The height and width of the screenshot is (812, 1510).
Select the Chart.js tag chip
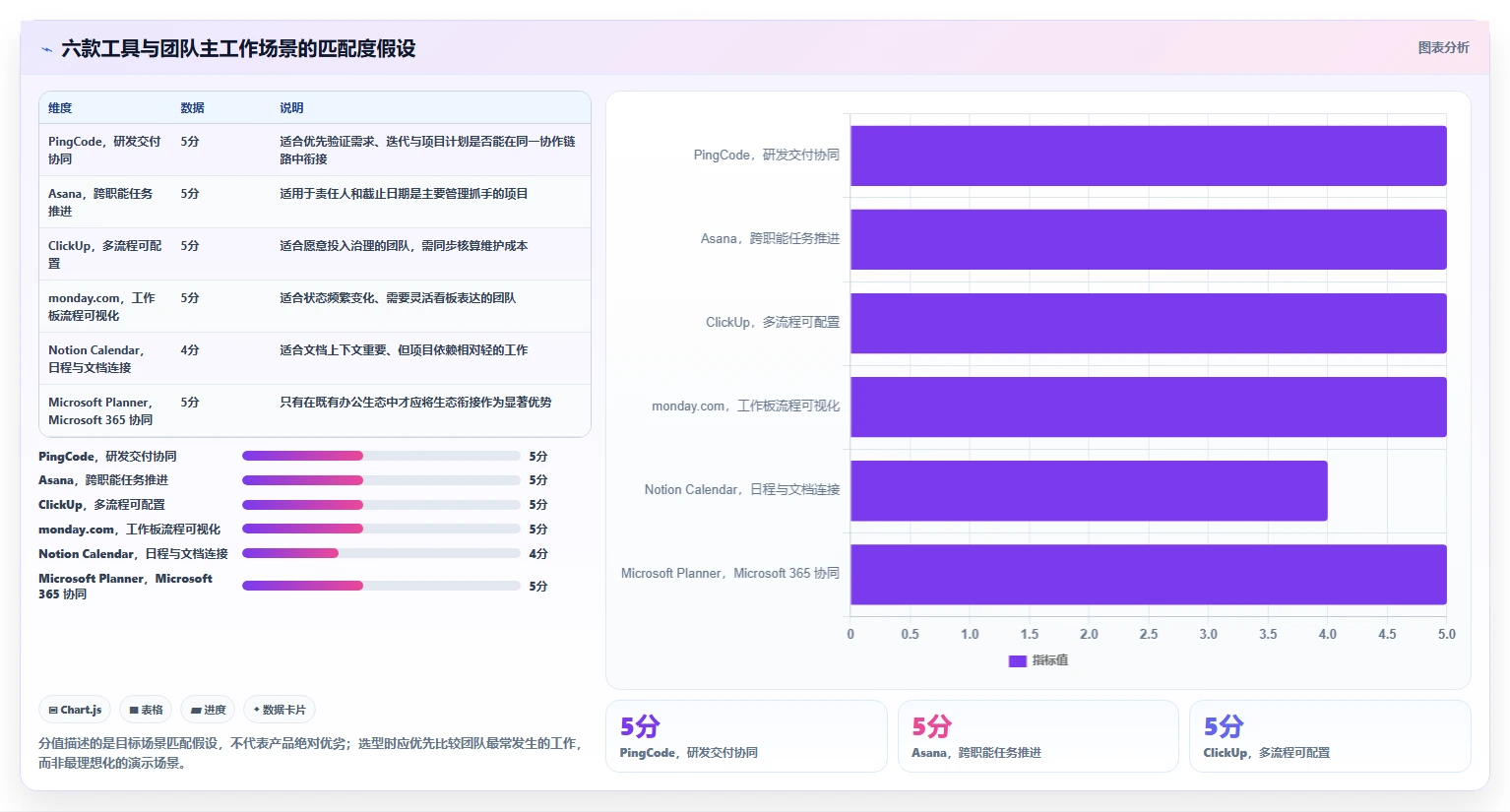76,710
